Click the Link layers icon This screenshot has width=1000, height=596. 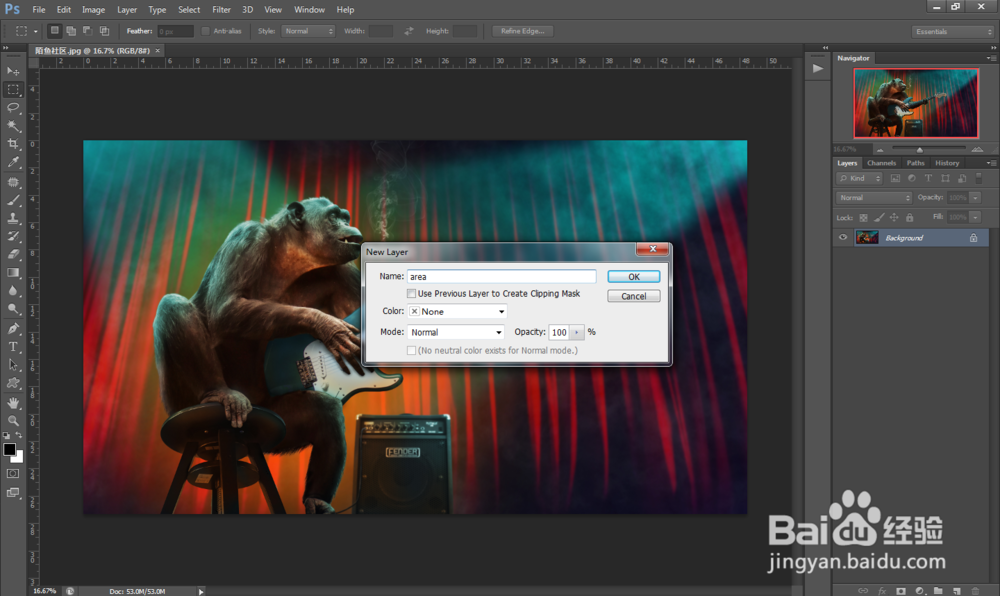click(863, 591)
